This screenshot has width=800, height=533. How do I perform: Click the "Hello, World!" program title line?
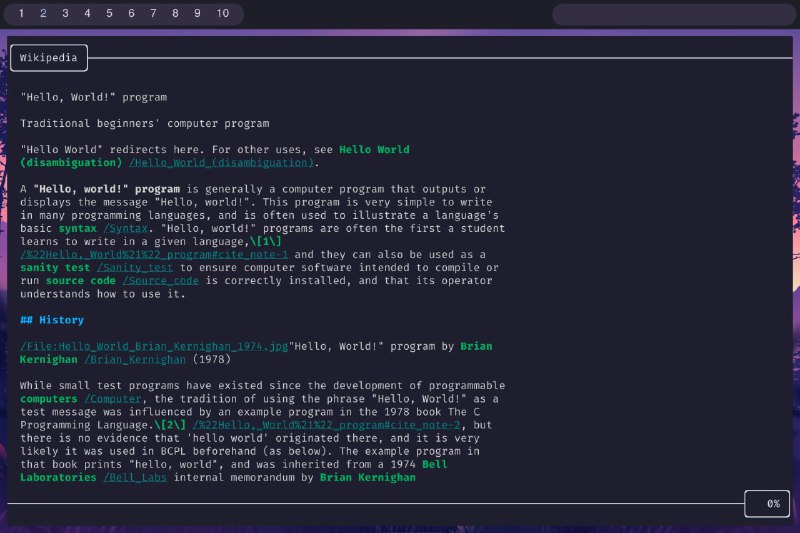93,97
